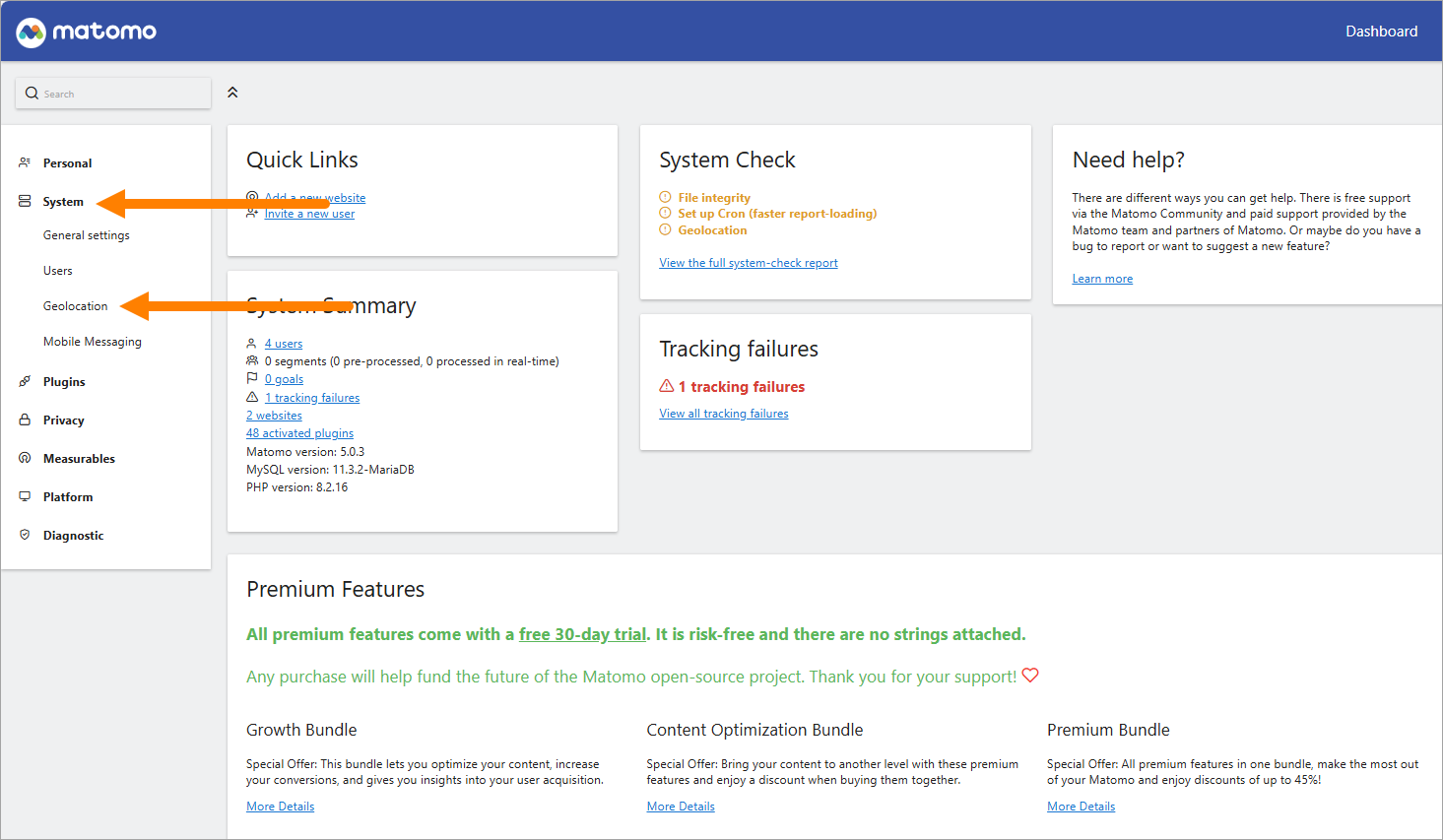Screen dimensions: 1443x840
Task: Select Geolocation in the sidebar
Action: (x=76, y=306)
